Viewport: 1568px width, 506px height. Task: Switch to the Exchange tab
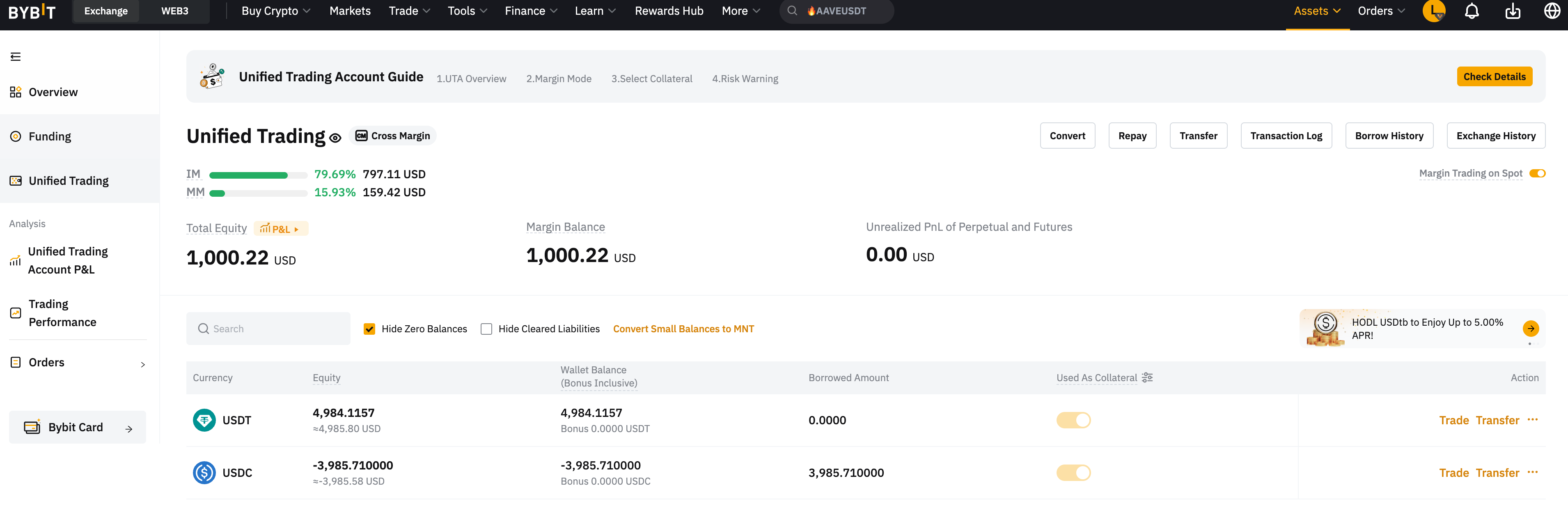point(106,11)
